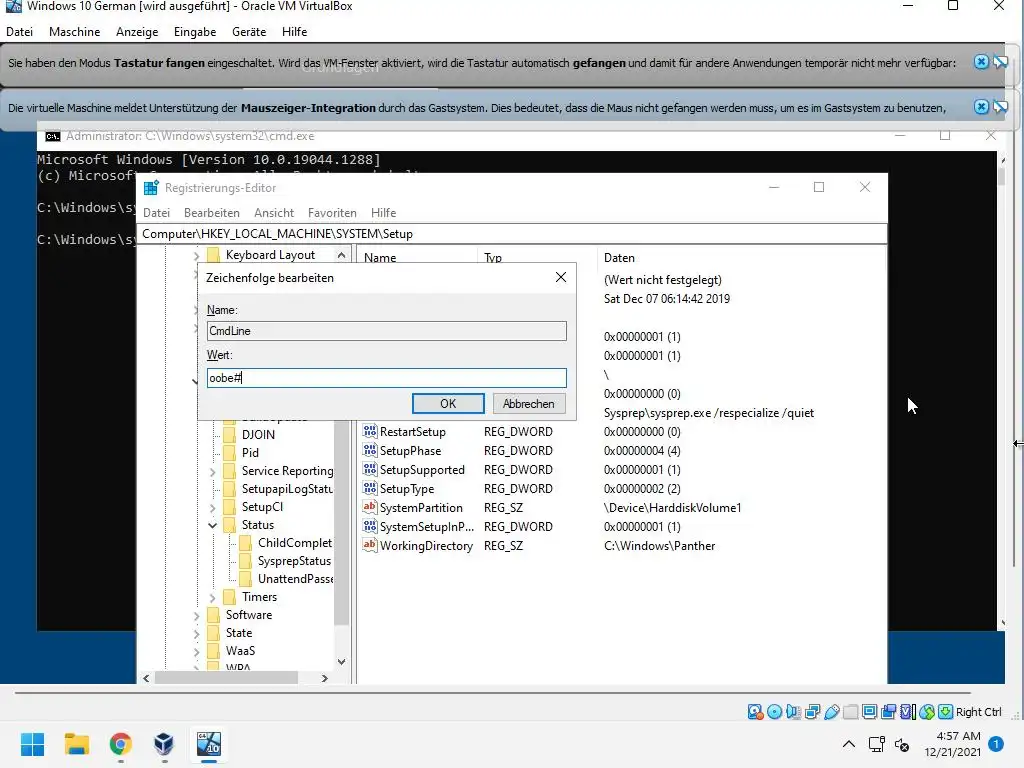The height and width of the screenshot is (768, 1024).
Task: Click the USB device icon in VirtualBox status bar
Action: click(x=831, y=712)
